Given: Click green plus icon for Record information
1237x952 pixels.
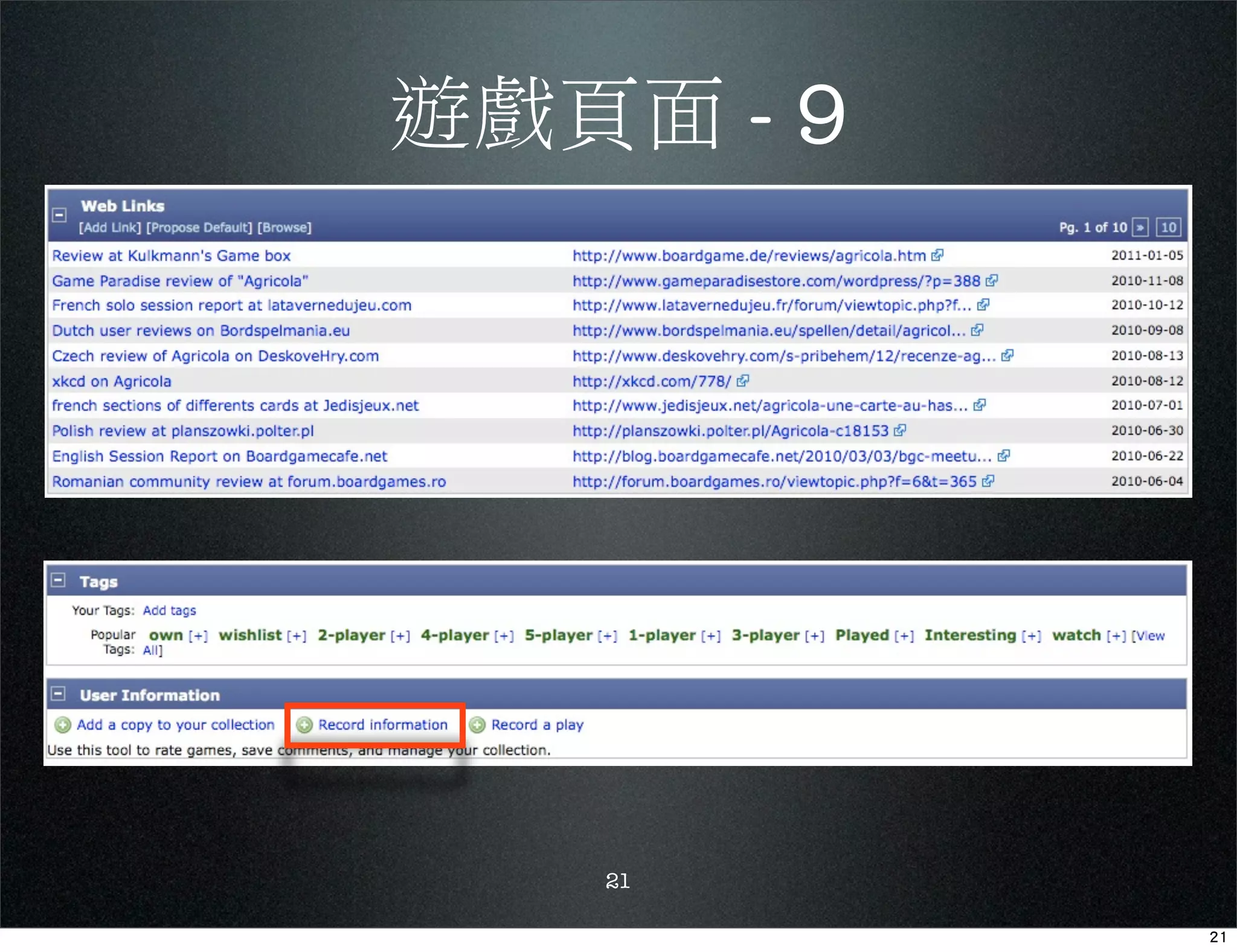Looking at the screenshot, I should [305, 725].
